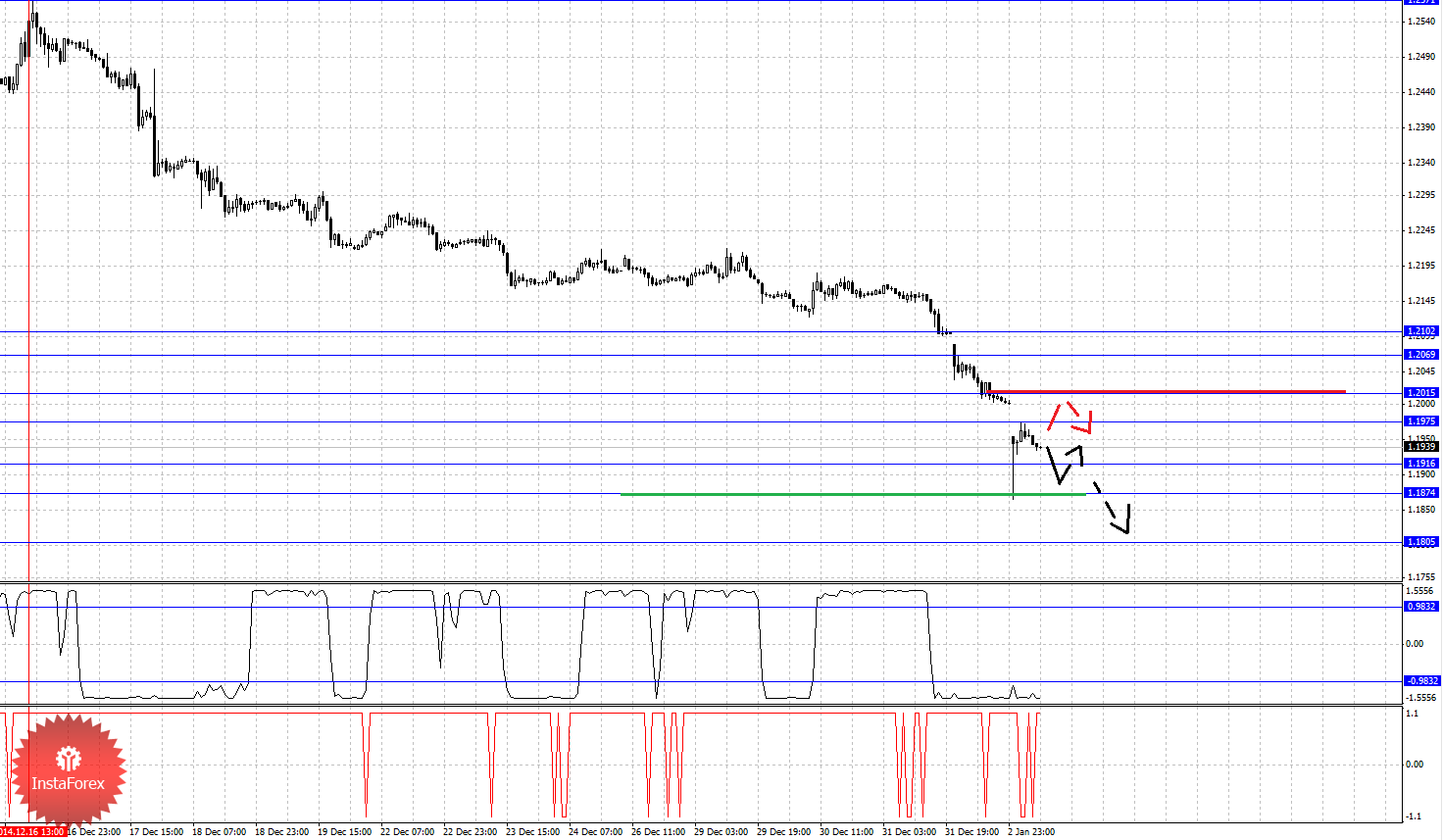This screenshot has height=840, width=1443.
Task: Select the 30 Dec 11:00 time label
Action: [847, 832]
